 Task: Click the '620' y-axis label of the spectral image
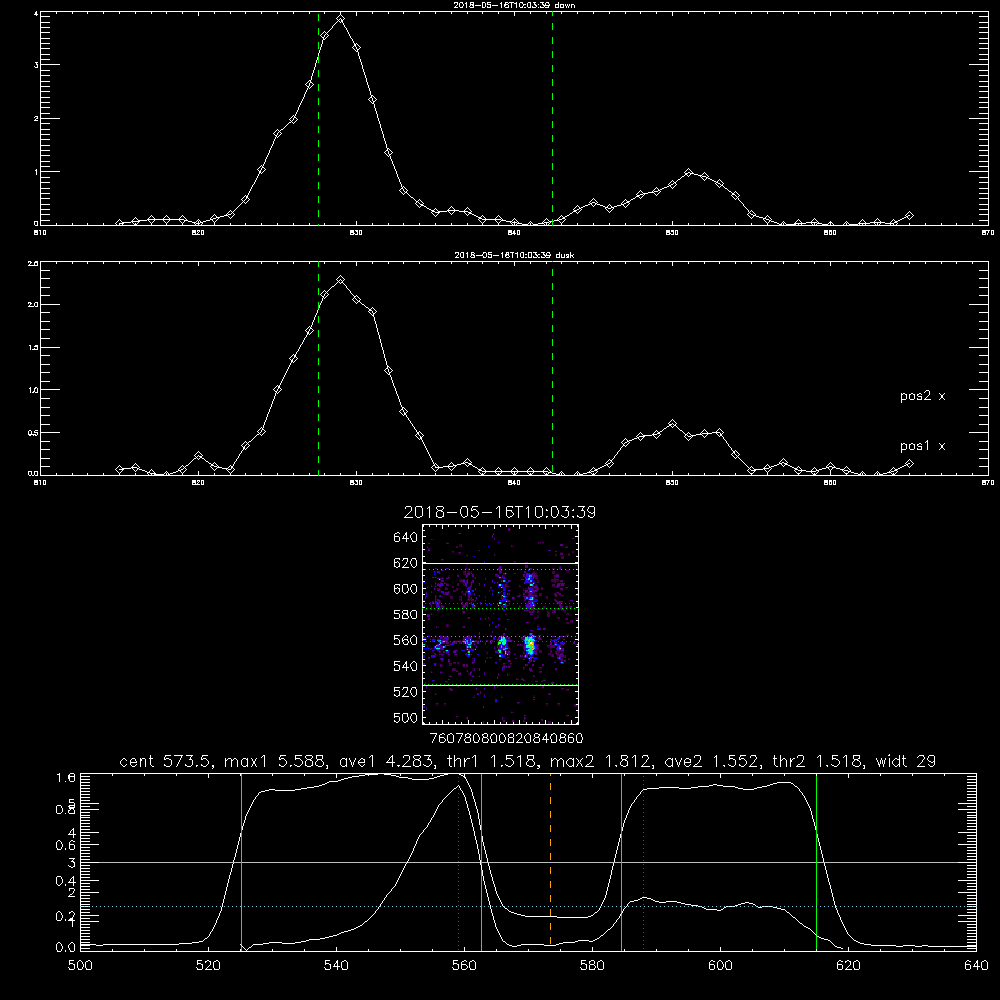406,563
